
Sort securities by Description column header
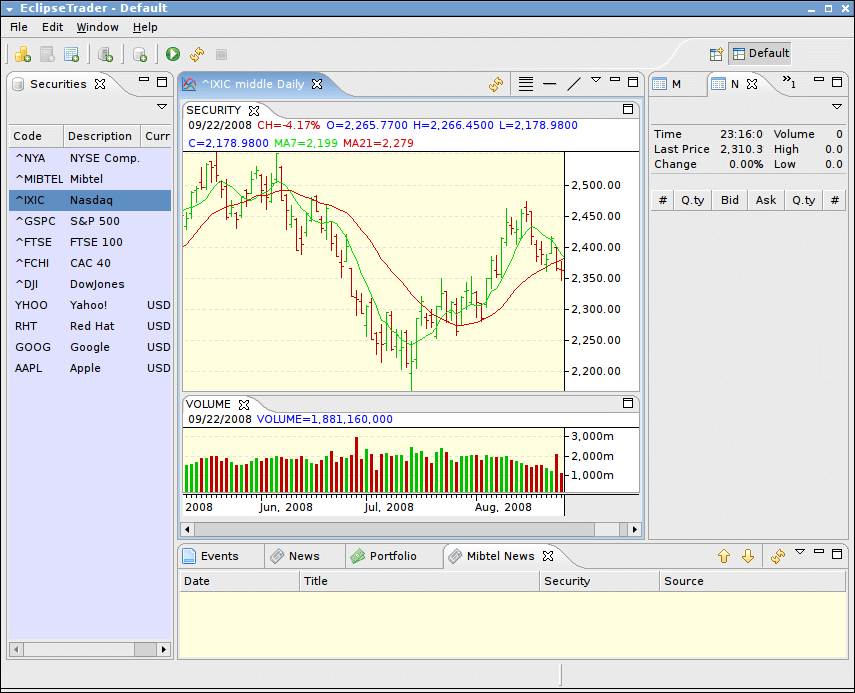pyautogui.click(x=102, y=136)
